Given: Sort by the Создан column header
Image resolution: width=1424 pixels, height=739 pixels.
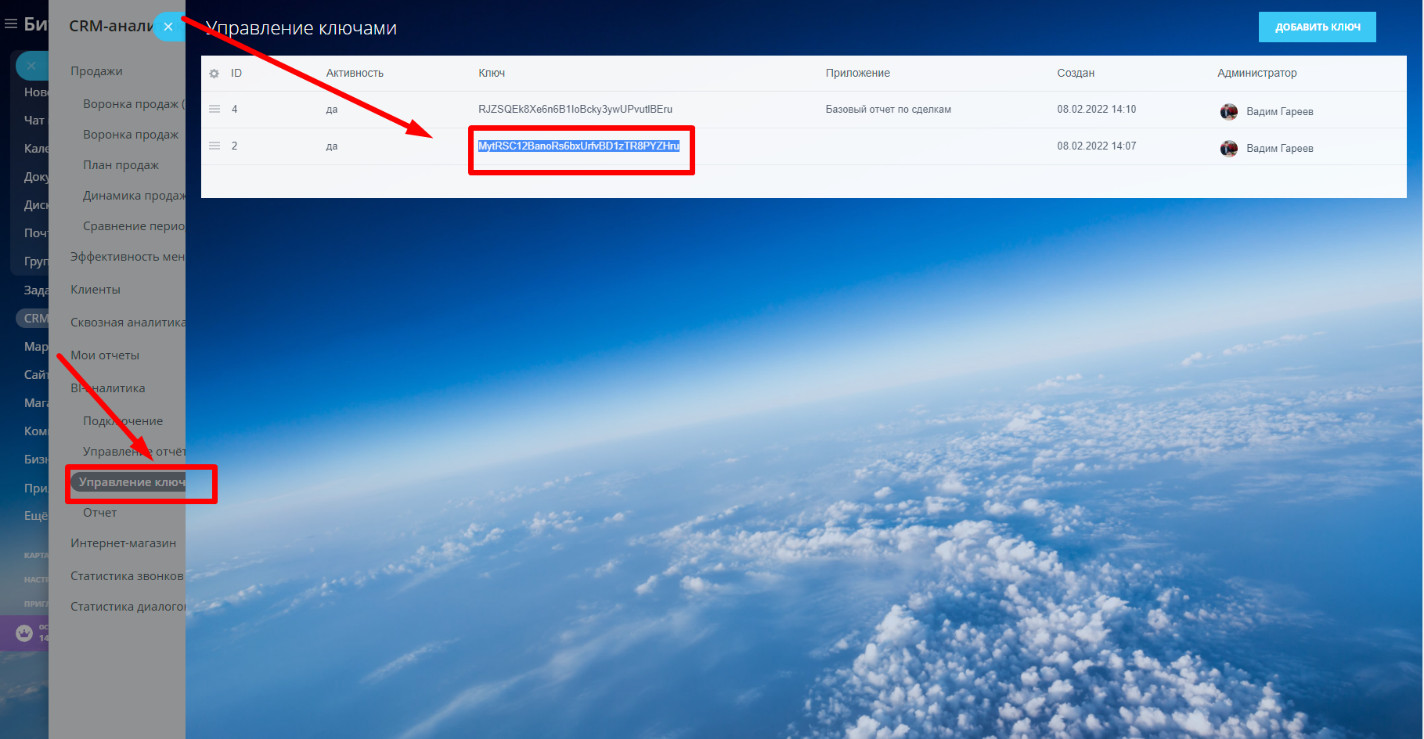Looking at the screenshot, I should pyautogui.click(x=1076, y=74).
